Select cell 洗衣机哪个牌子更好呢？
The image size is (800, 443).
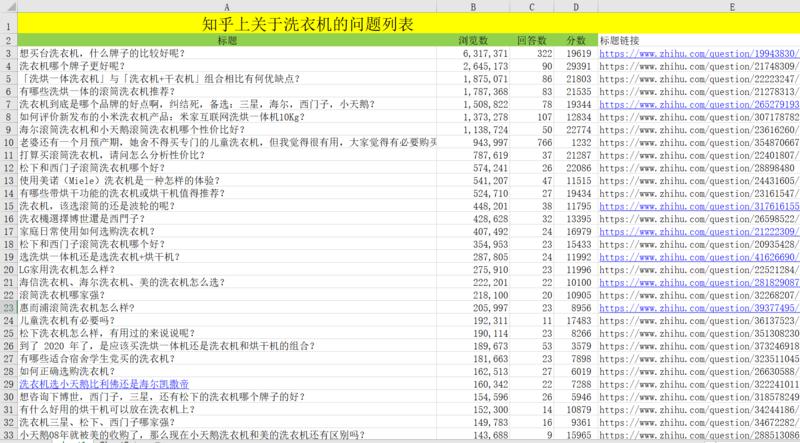(227, 66)
